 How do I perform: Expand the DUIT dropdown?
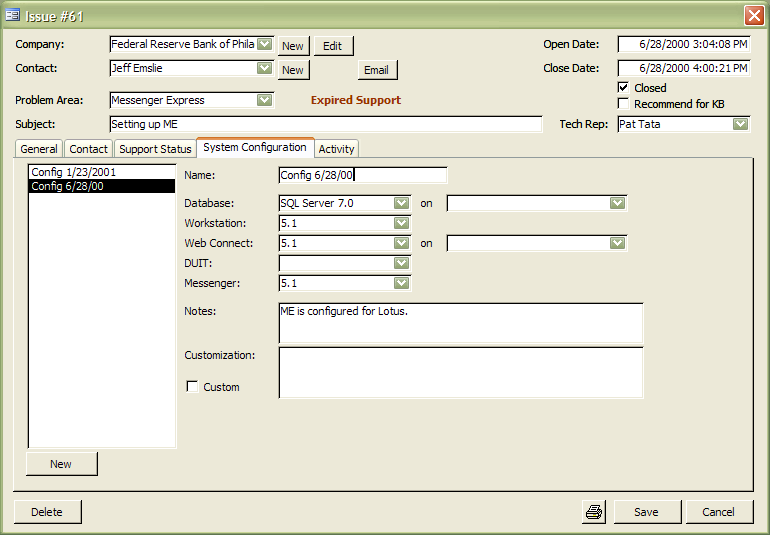[x=401, y=263]
